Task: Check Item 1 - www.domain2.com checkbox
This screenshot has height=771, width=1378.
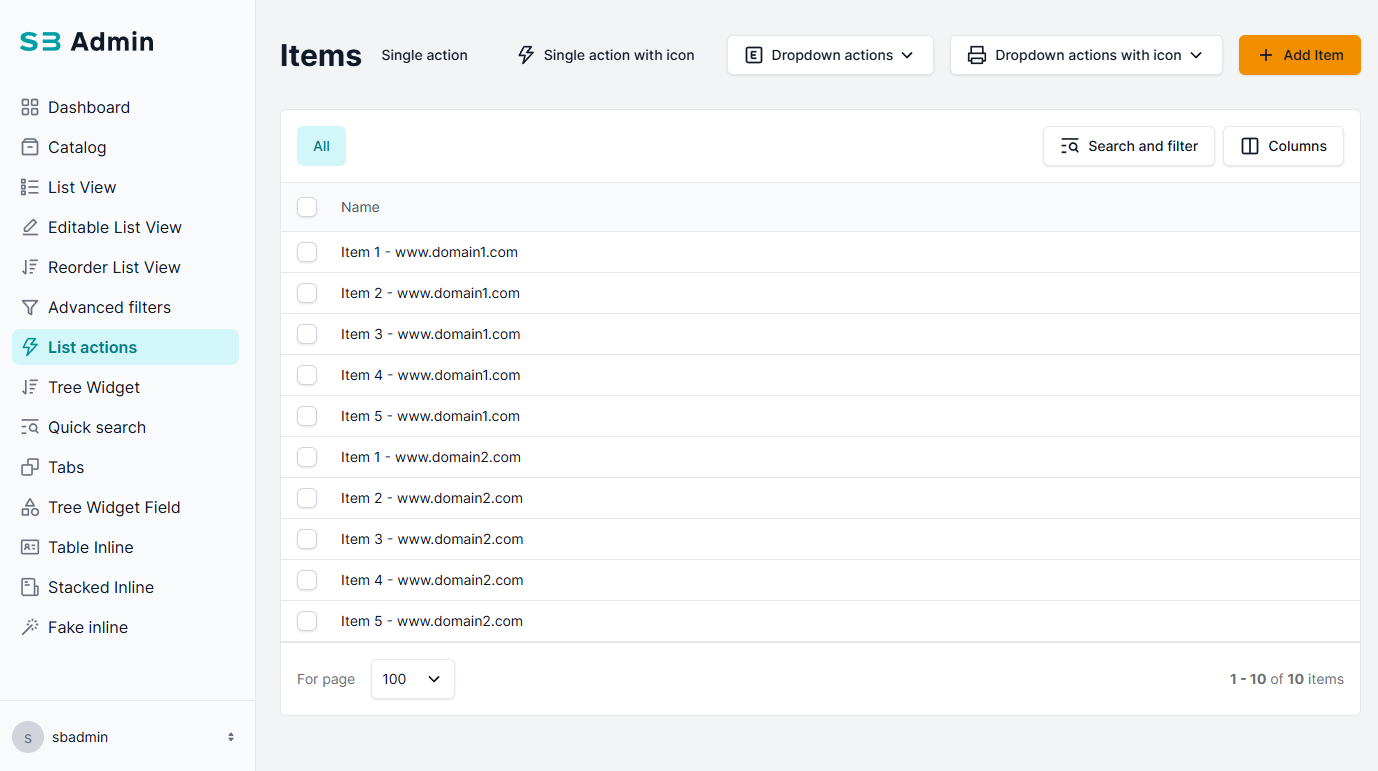Action: [x=307, y=457]
